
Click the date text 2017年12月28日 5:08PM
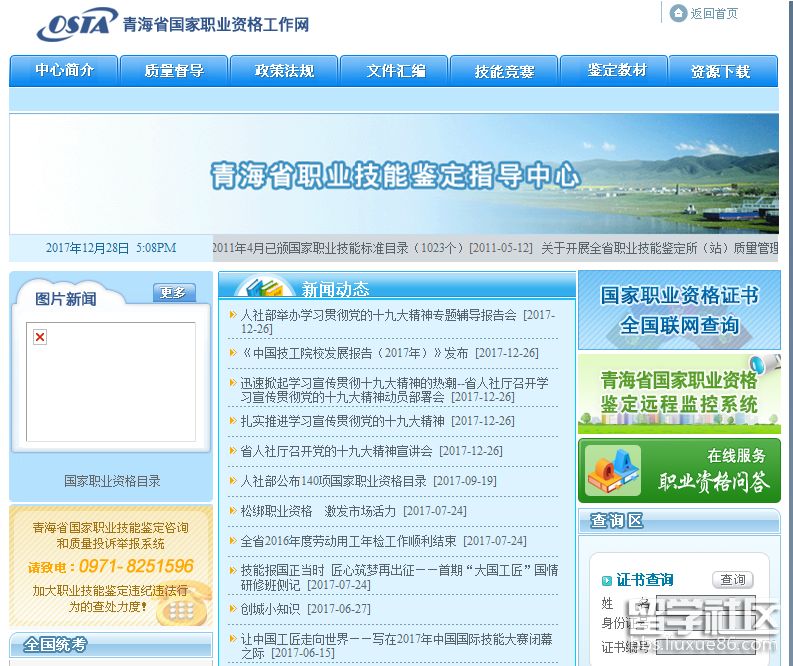point(111,248)
